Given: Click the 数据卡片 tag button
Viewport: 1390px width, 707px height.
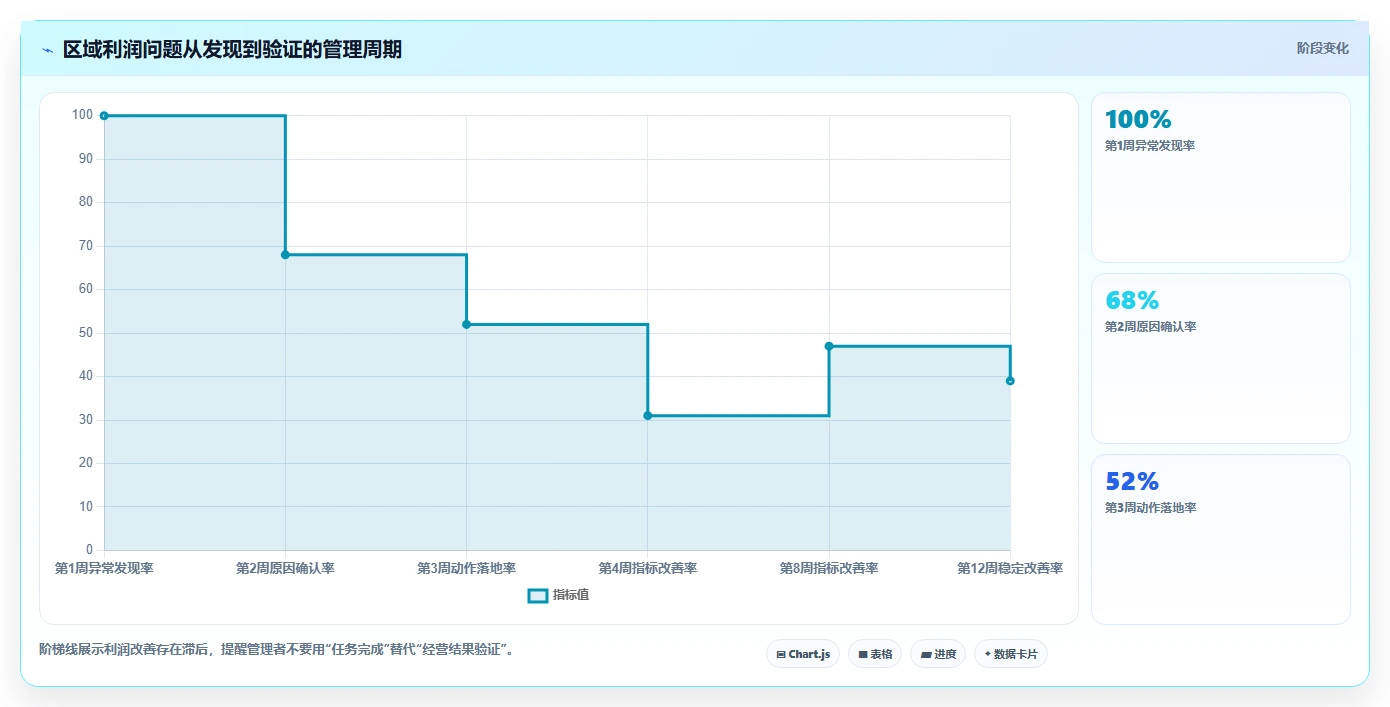Looking at the screenshot, I should (x=1011, y=654).
